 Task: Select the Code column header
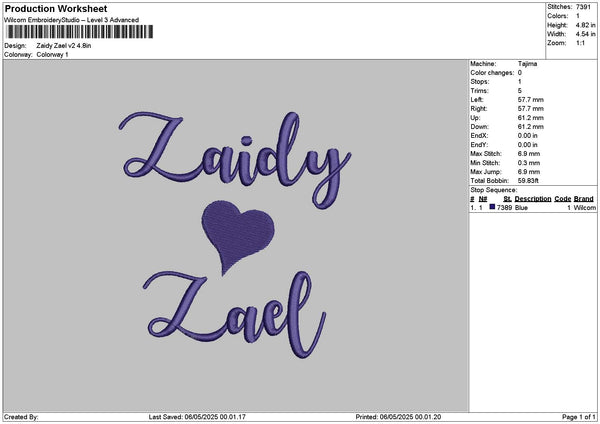[x=562, y=199]
